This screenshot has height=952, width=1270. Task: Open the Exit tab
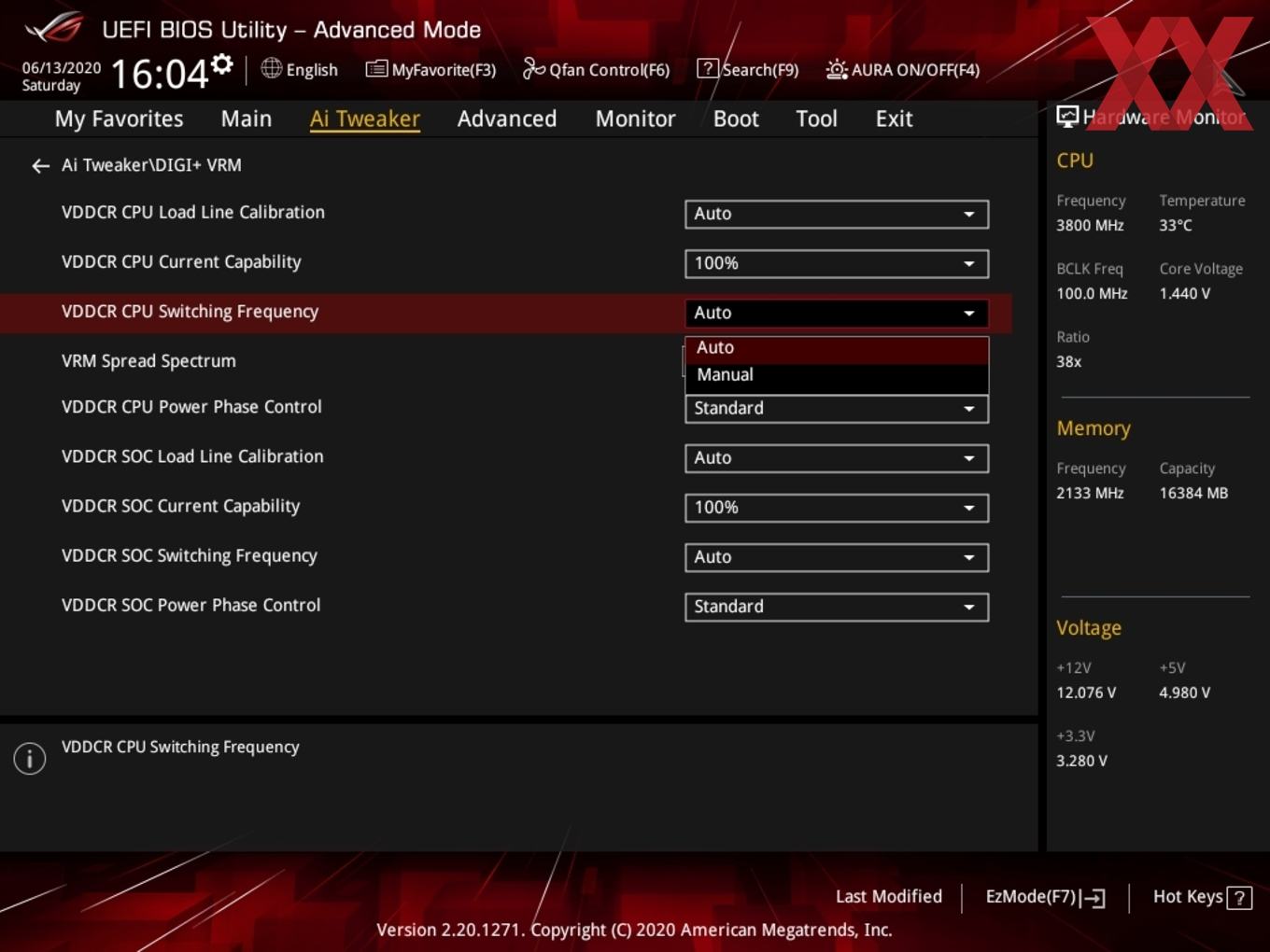click(894, 119)
